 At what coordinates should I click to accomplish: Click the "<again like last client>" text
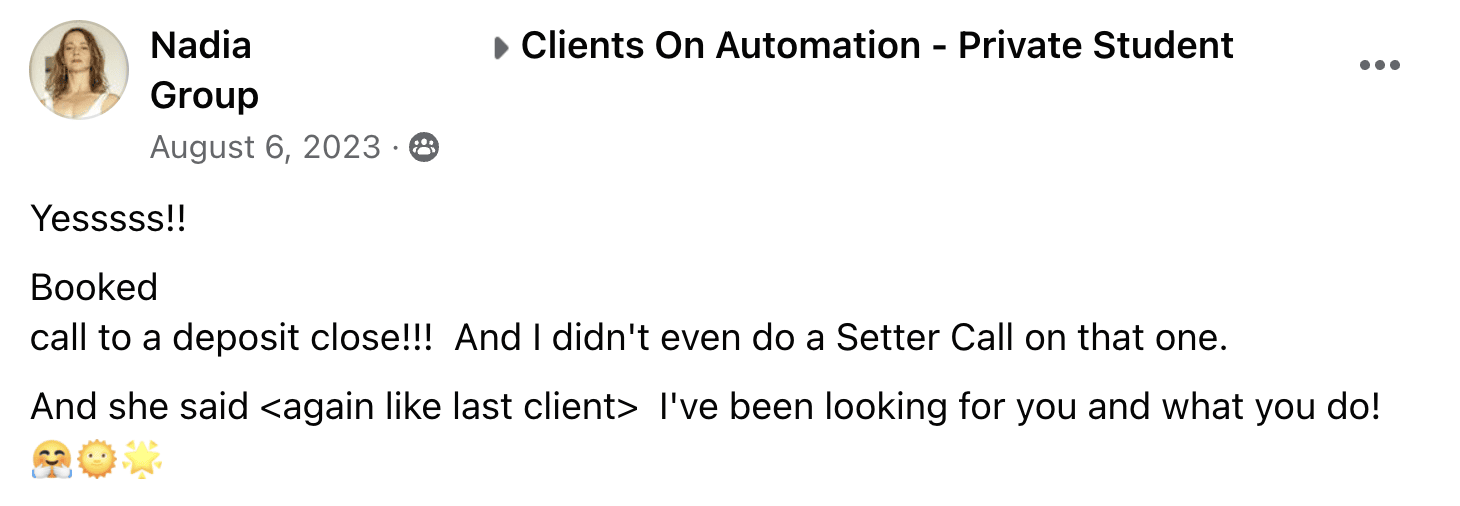click(x=448, y=408)
